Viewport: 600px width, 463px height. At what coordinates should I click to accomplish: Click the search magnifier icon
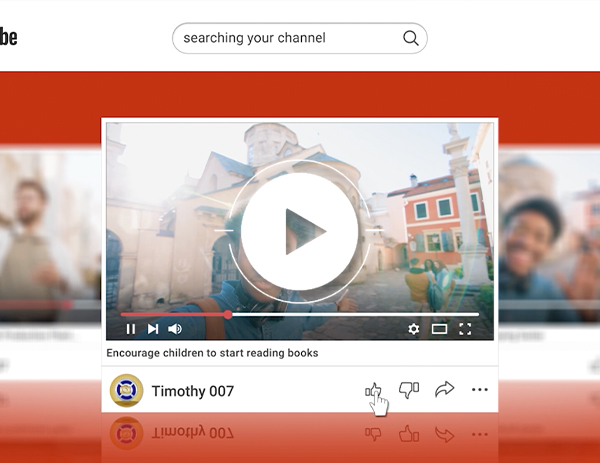click(x=410, y=39)
